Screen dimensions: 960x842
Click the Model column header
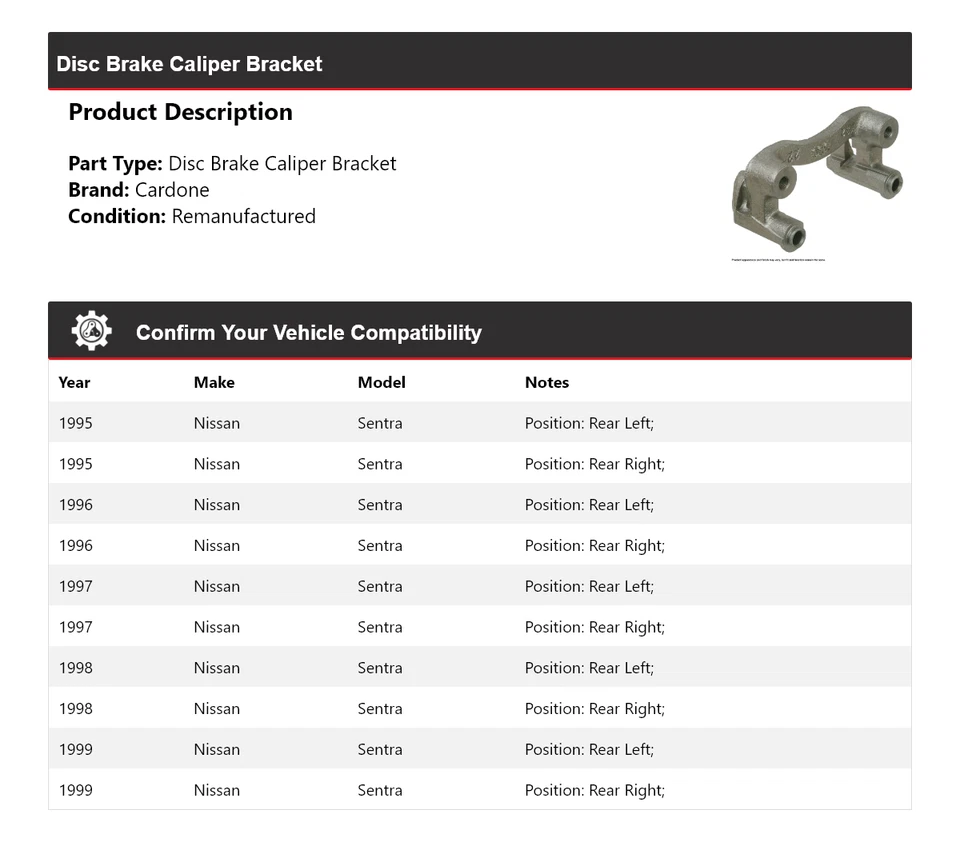(x=381, y=382)
